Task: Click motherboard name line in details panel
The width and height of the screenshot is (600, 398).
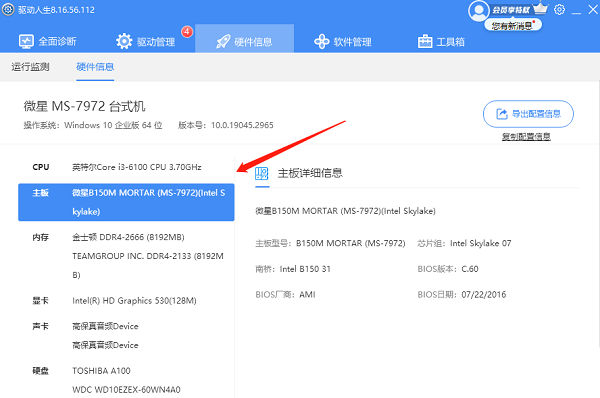Action: (x=346, y=211)
